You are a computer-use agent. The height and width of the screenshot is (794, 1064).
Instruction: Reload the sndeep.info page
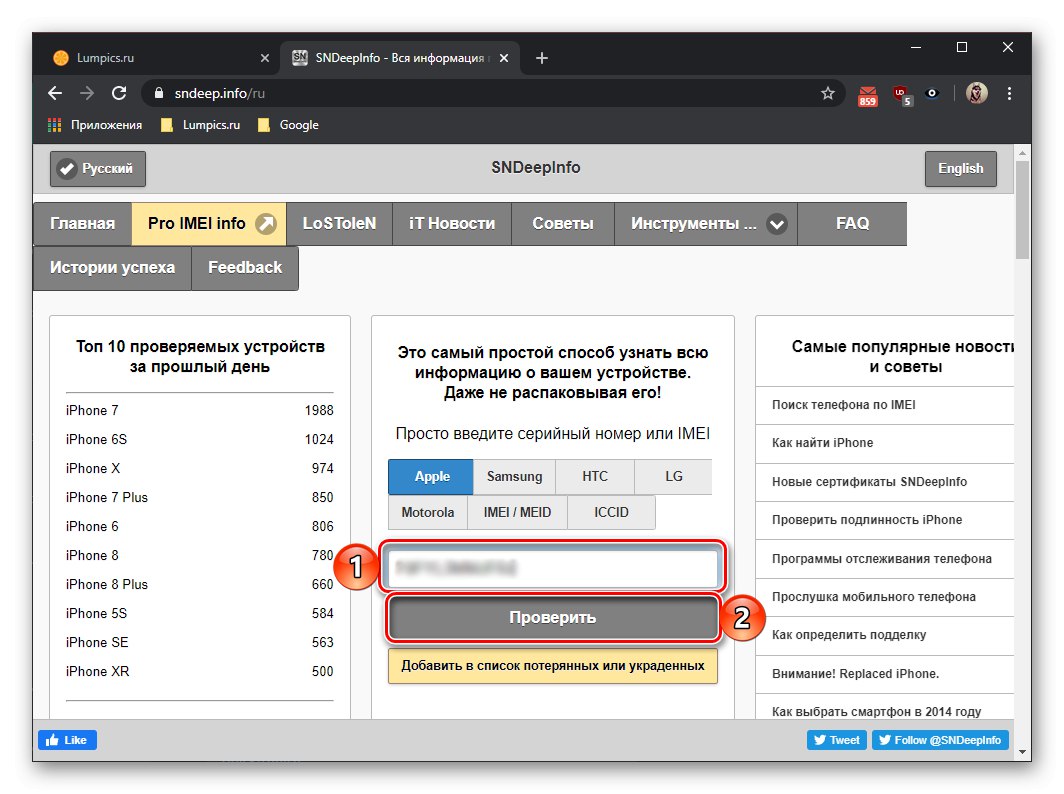pos(119,93)
